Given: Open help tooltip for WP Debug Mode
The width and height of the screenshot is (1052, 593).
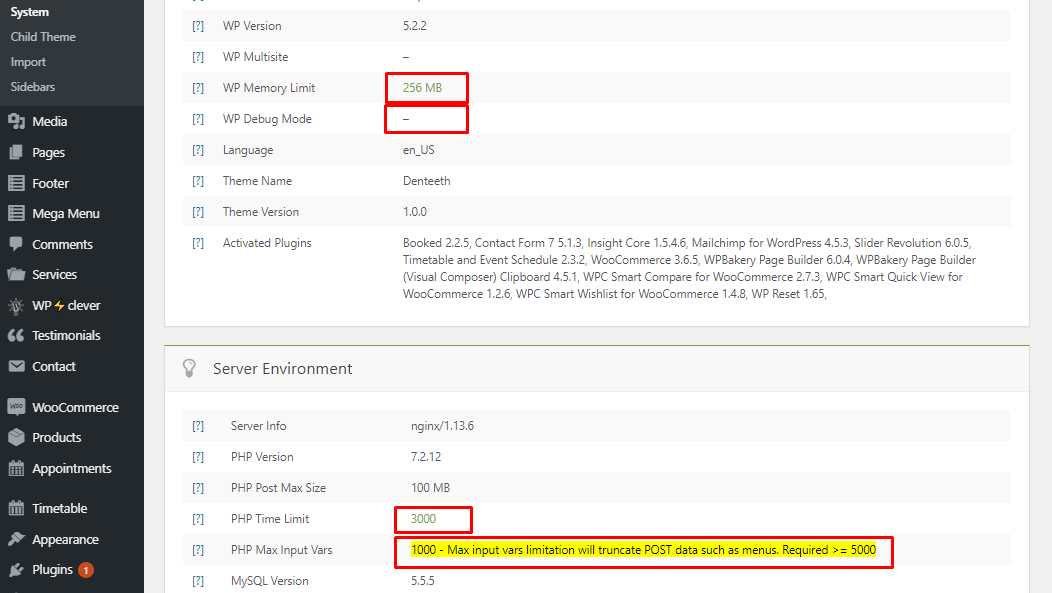Looking at the screenshot, I should coord(198,119).
